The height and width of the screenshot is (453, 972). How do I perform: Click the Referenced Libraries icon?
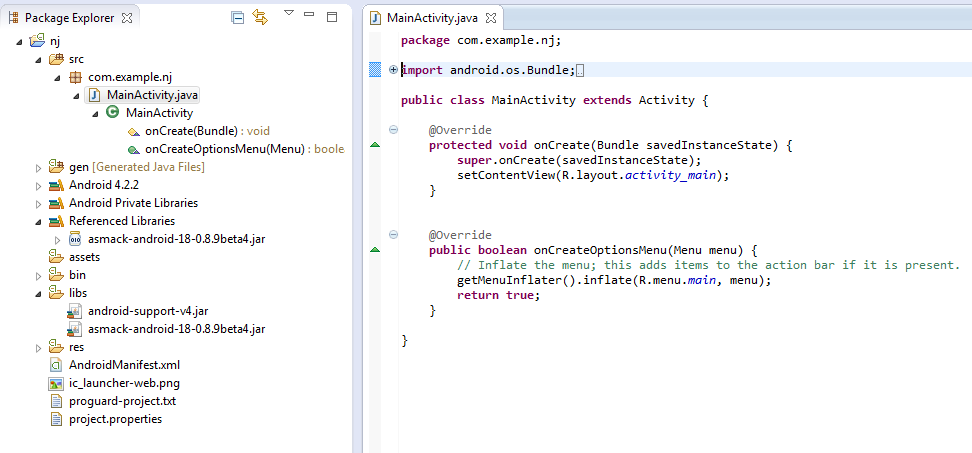coord(56,221)
